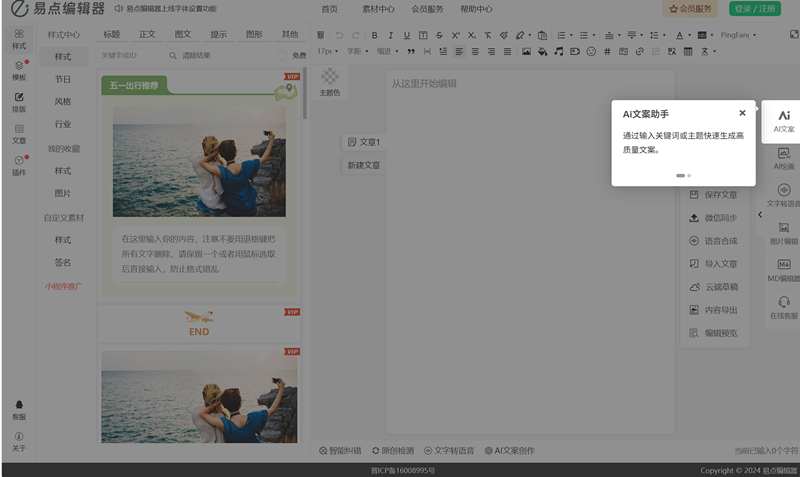Align text right
The height and width of the screenshot is (477, 800).
click(x=491, y=52)
